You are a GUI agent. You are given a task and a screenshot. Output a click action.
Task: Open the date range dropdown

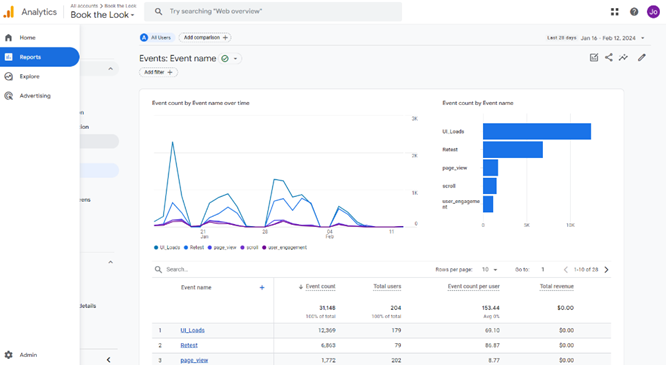coord(612,38)
